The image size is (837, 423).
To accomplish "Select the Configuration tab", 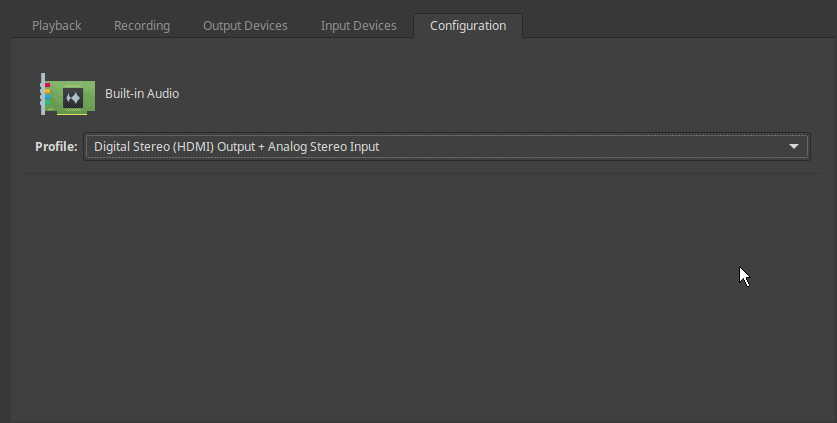I will pos(468,26).
